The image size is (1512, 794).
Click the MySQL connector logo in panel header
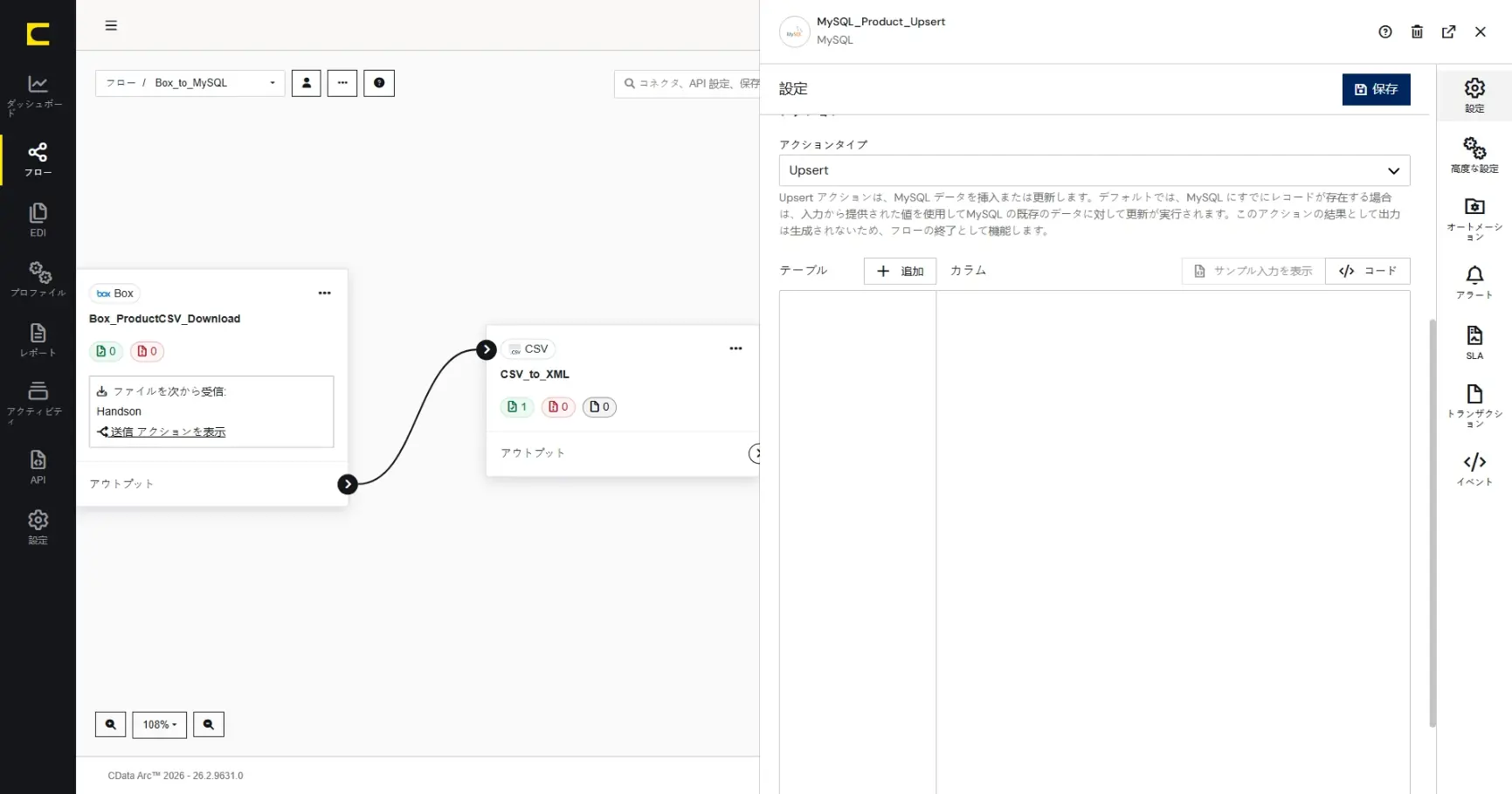pyautogui.click(x=794, y=32)
